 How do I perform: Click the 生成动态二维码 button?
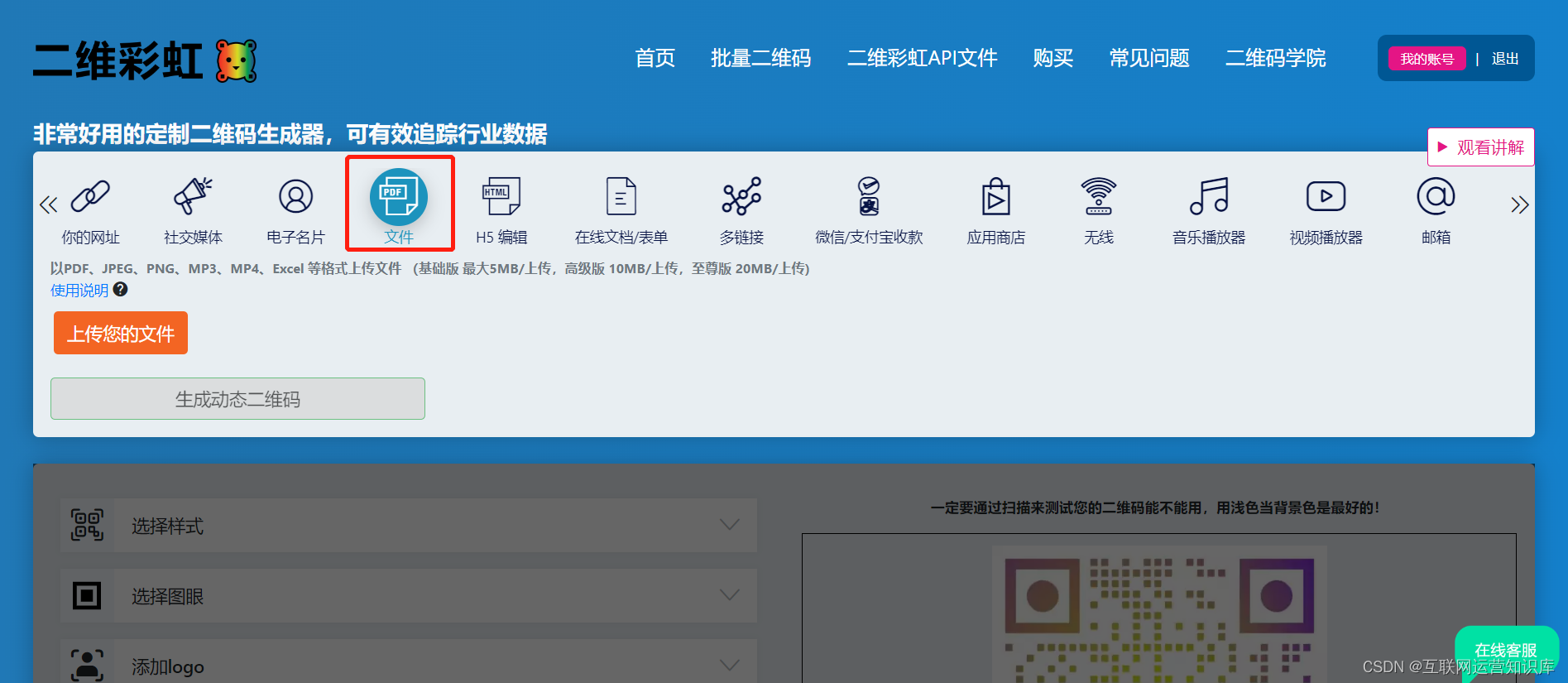point(237,399)
